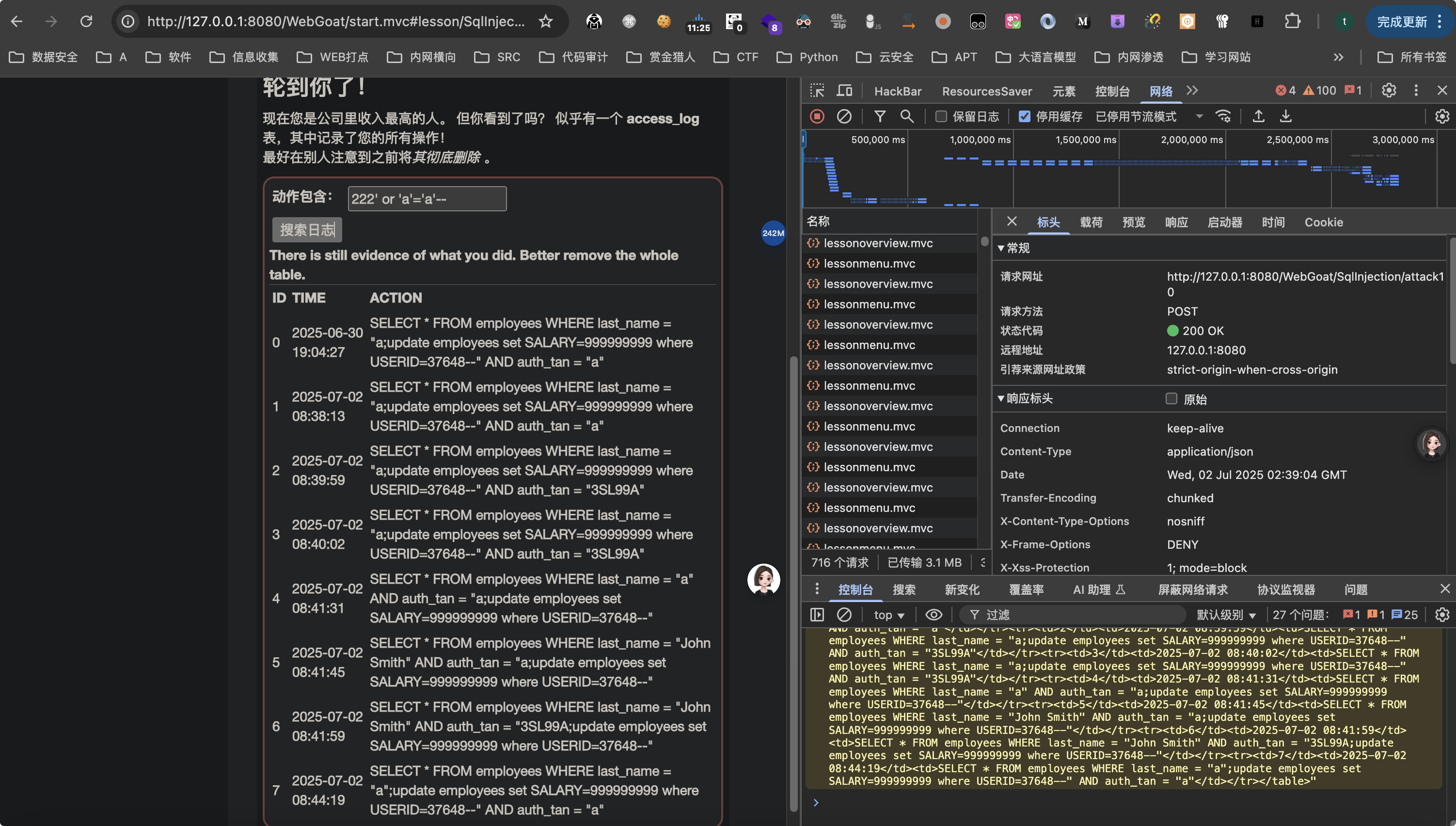Open 代码审计 bookmarks folder
Image resolution: width=1456 pixels, height=826 pixels.
[573, 57]
